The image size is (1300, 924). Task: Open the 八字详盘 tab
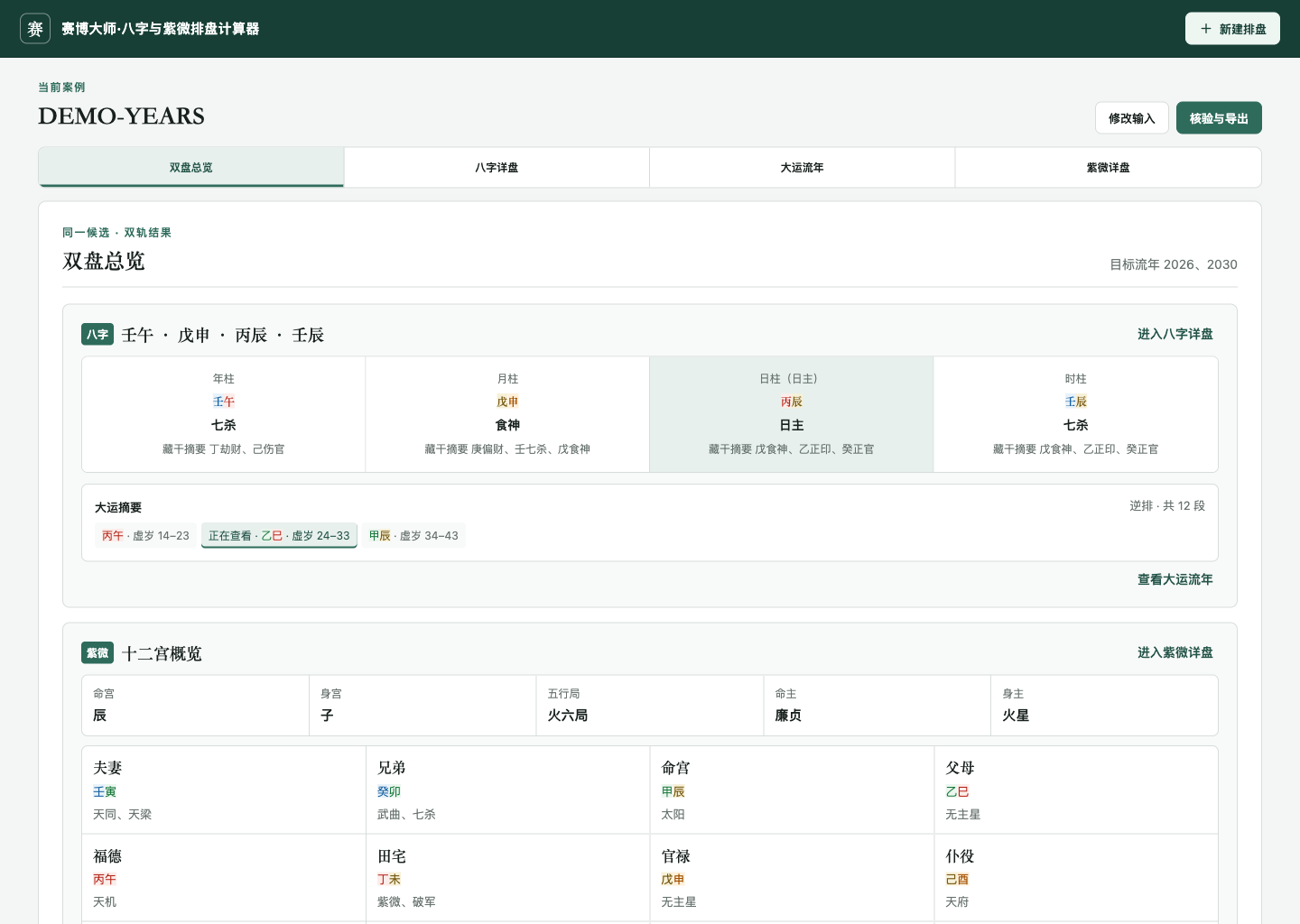(x=497, y=168)
